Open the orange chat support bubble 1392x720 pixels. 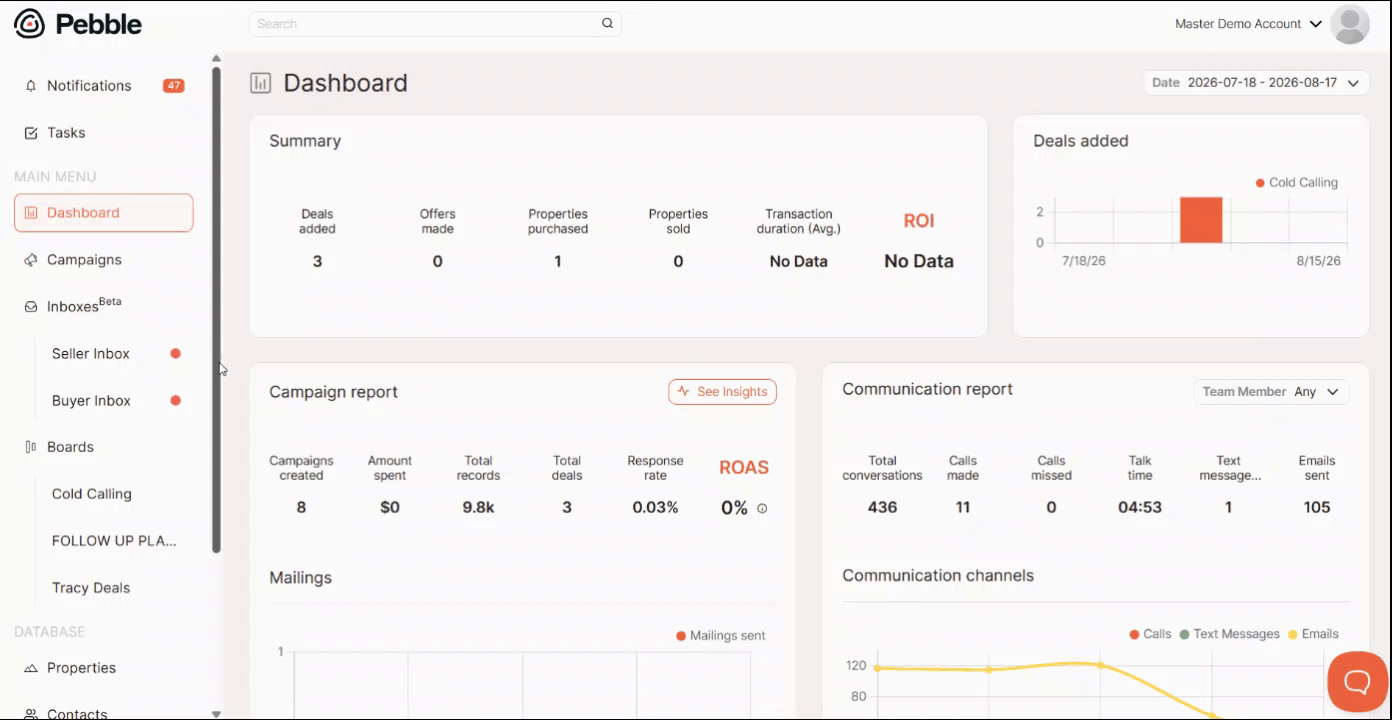click(x=1357, y=682)
